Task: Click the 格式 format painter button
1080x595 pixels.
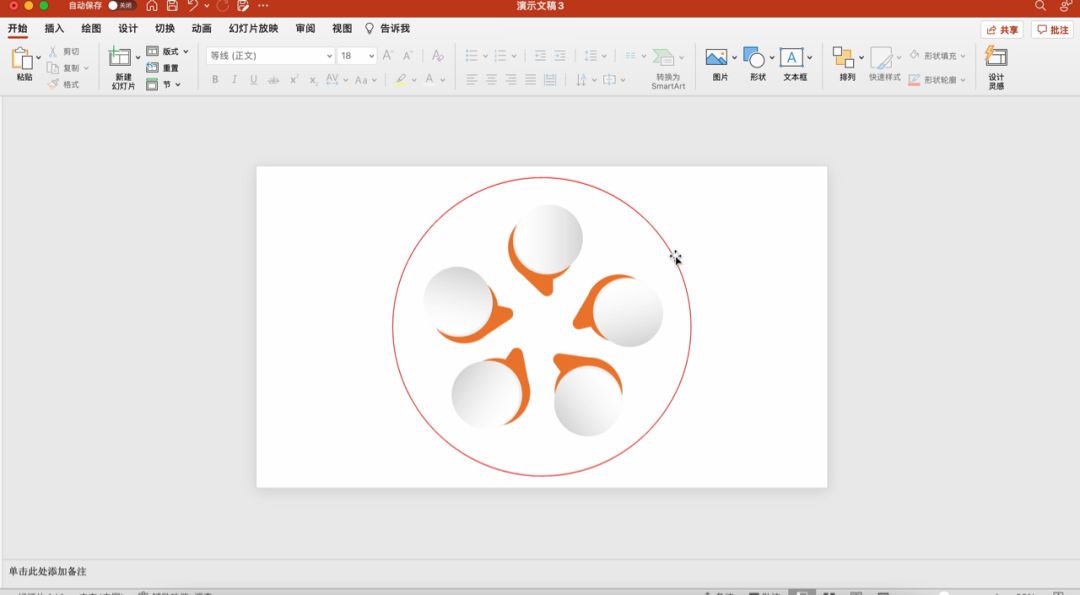Action: 63,84
